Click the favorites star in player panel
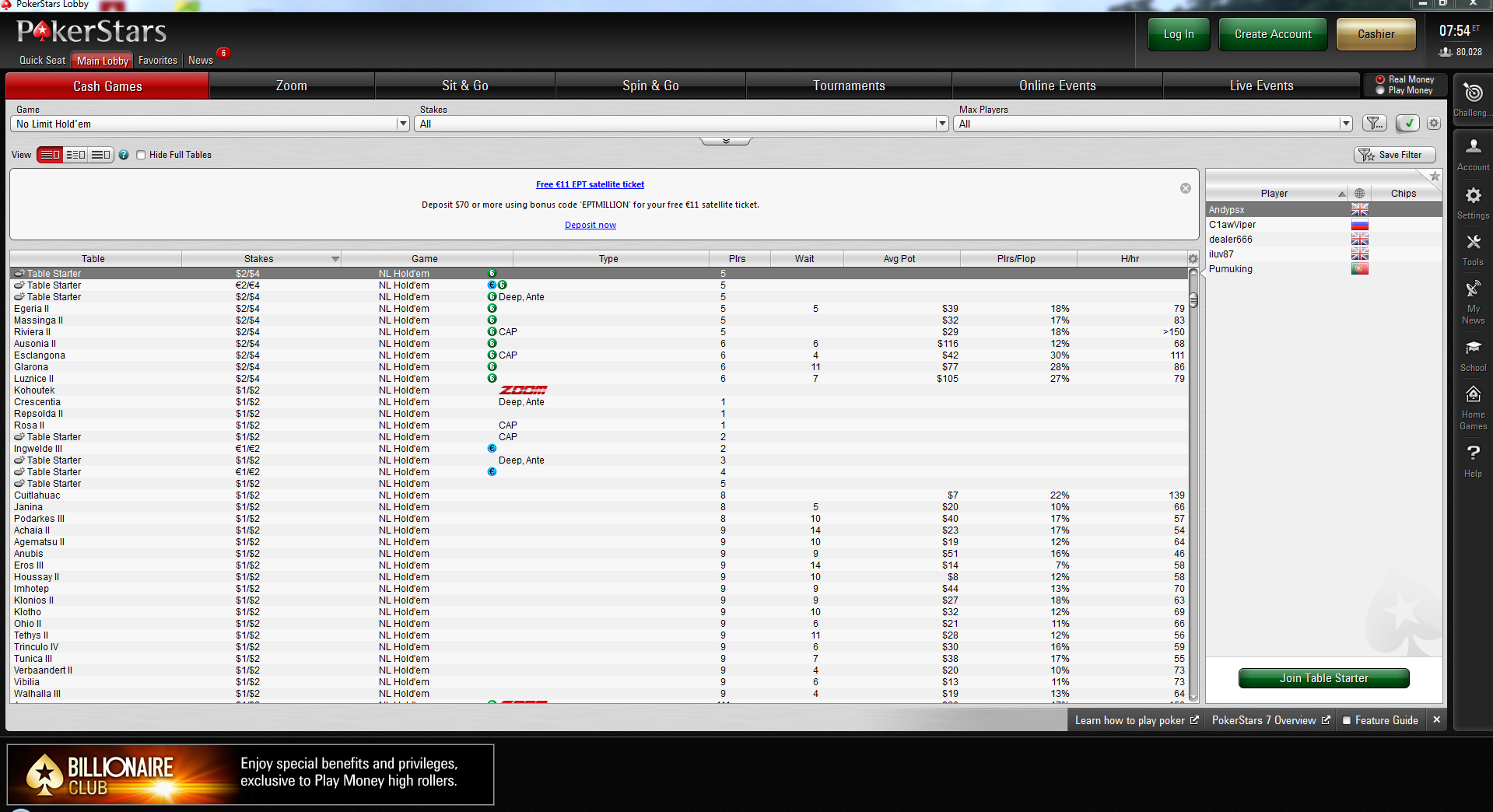This screenshot has height=812, width=1493. tap(1435, 177)
